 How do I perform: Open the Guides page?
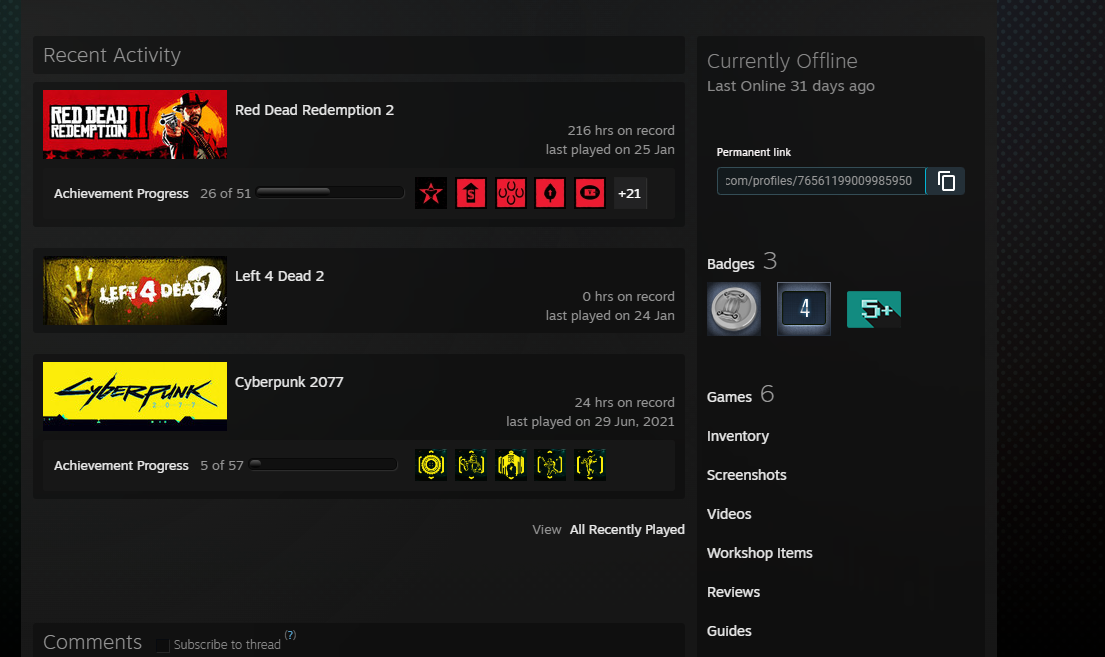tap(729, 631)
